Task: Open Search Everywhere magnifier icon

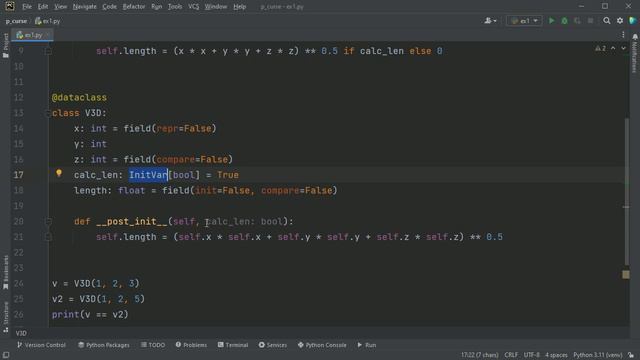Action: (x=607, y=21)
